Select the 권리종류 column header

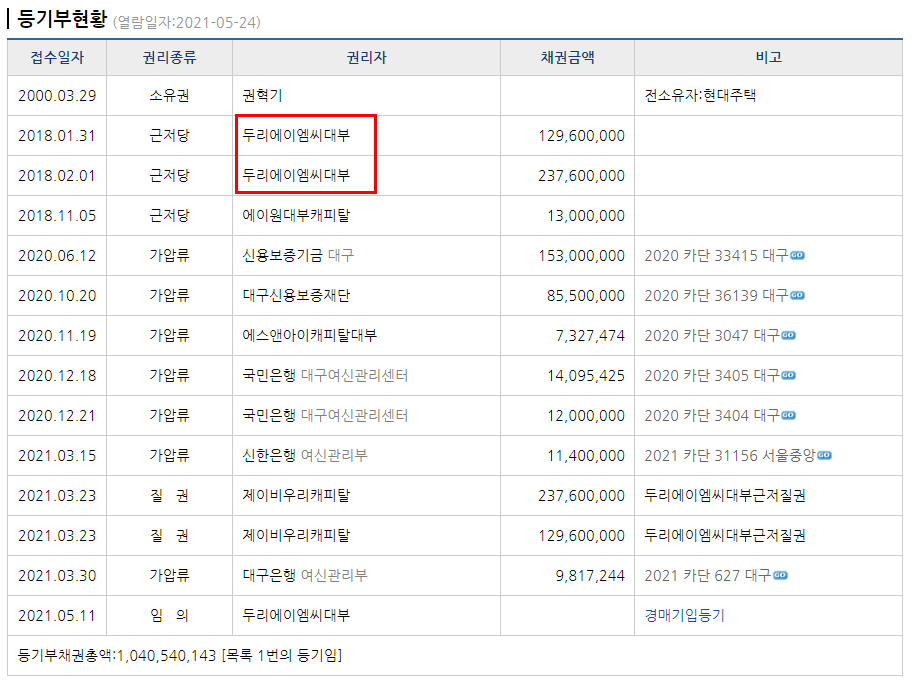169,58
